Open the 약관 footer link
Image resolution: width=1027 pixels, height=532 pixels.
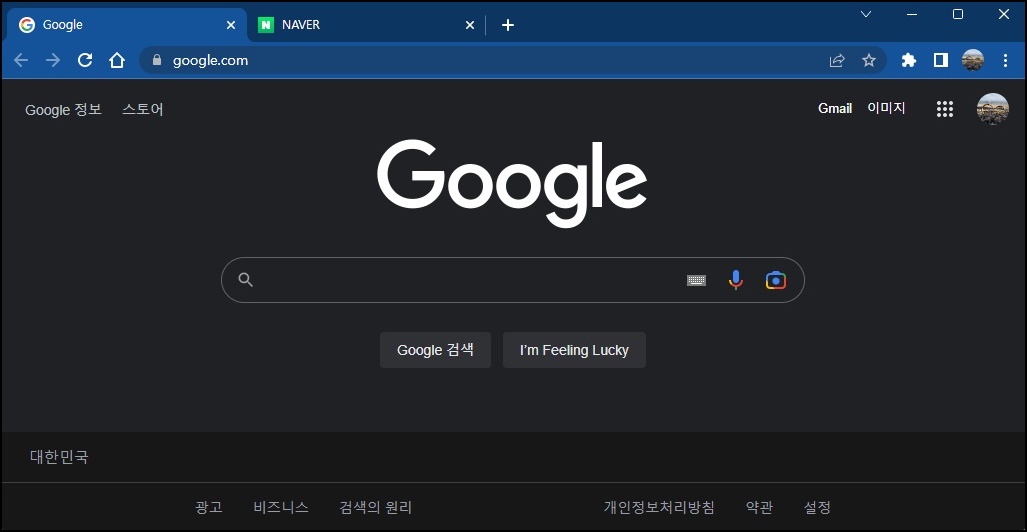coord(759,507)
